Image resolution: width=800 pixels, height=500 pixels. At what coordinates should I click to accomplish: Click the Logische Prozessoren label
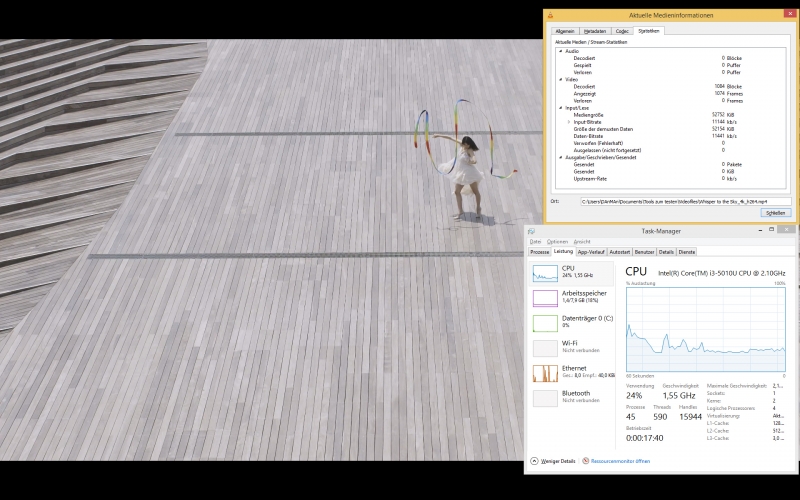click(x=731, y=409)
